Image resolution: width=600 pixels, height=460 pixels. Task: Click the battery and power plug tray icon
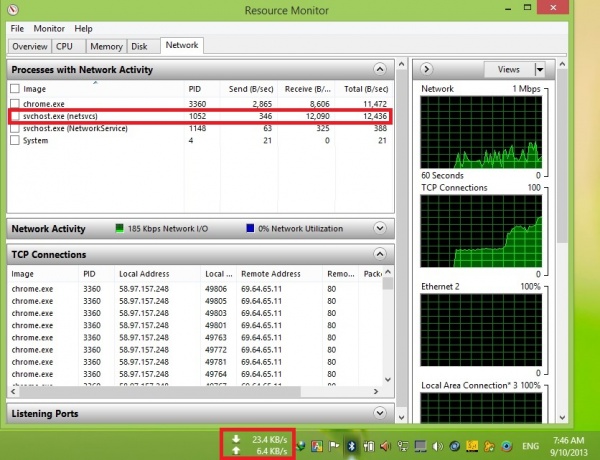coord(368,445)
